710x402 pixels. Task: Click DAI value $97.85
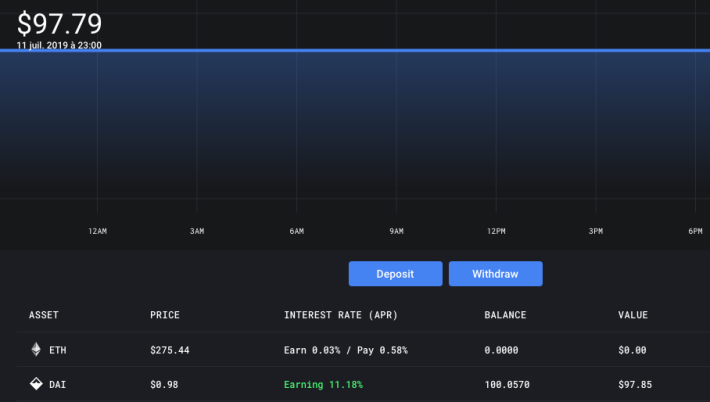pyautogui.click(x=635, y=384)
